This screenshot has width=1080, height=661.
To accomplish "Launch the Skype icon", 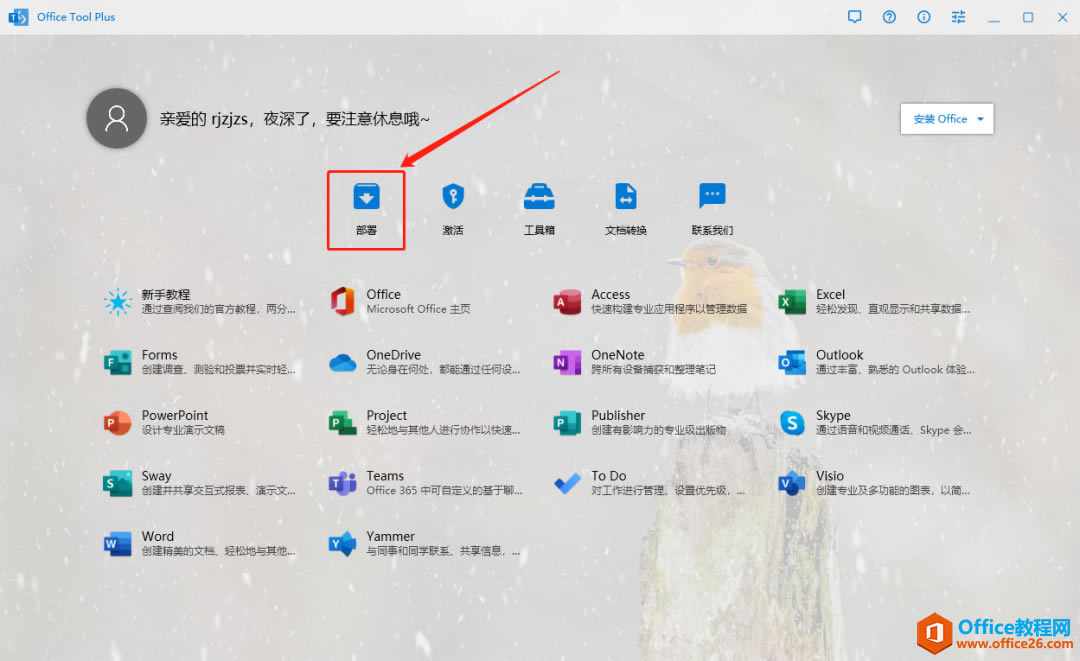I will click(792, 423).
